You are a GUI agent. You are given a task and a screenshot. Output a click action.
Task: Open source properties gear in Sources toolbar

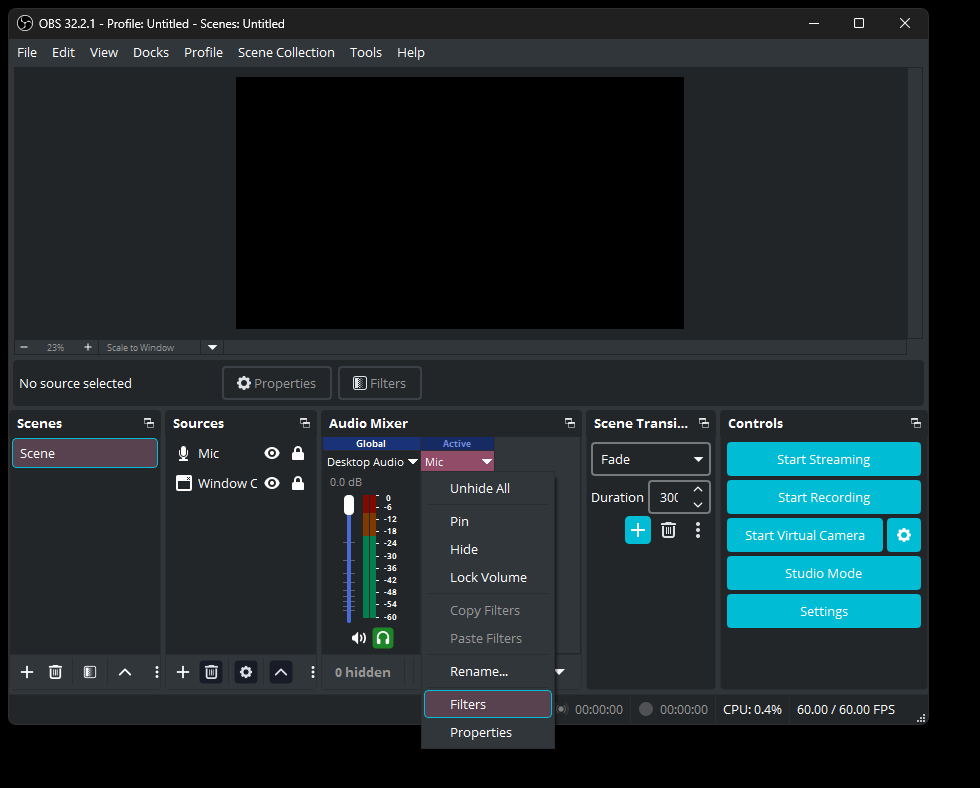click(246, 672)
